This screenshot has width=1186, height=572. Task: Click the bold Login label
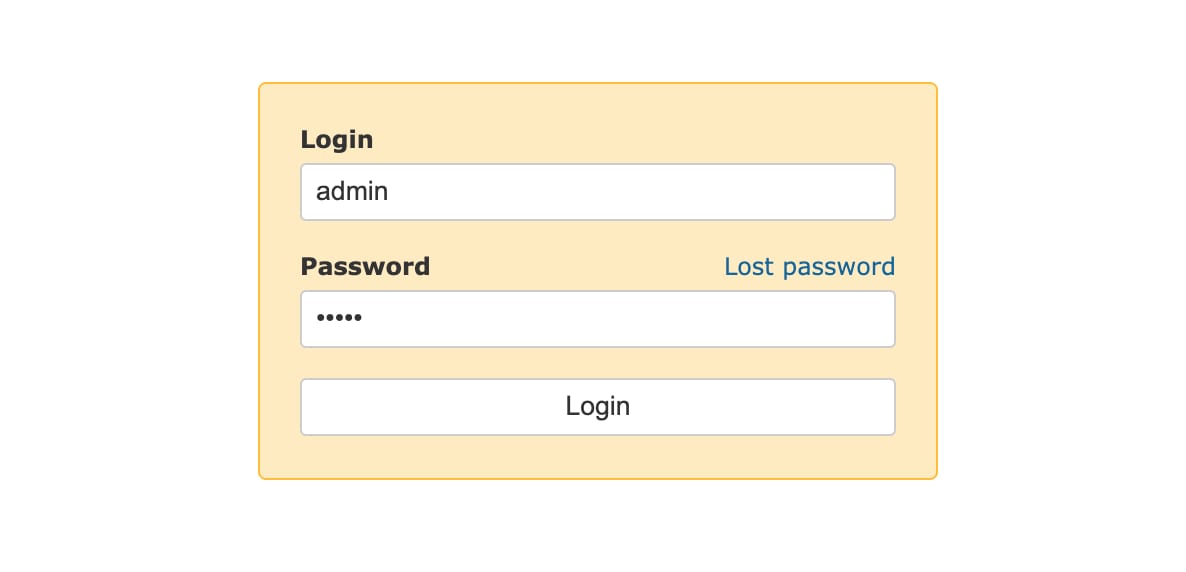pyautogui.click(x=336, y=140)
